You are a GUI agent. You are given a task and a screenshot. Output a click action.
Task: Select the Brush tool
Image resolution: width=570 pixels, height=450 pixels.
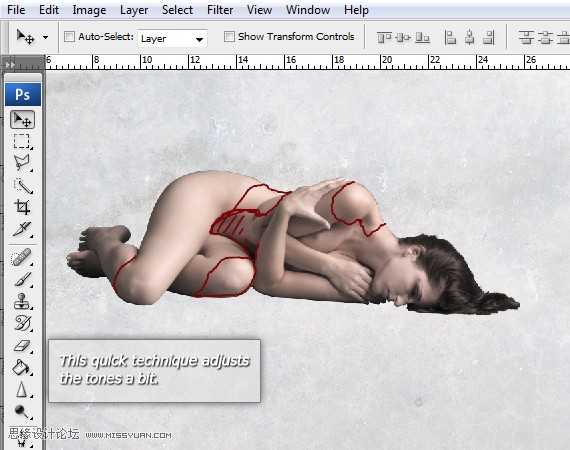click(x=23, y=280)
